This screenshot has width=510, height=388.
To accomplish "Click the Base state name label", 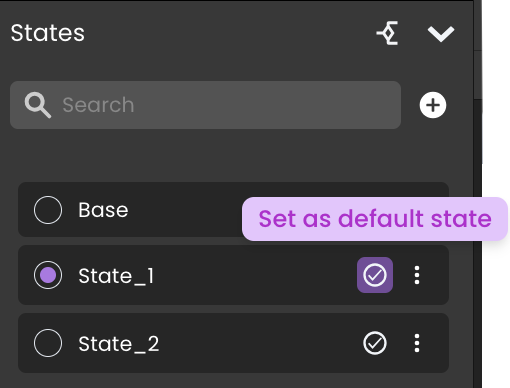I will coord(103,210).
